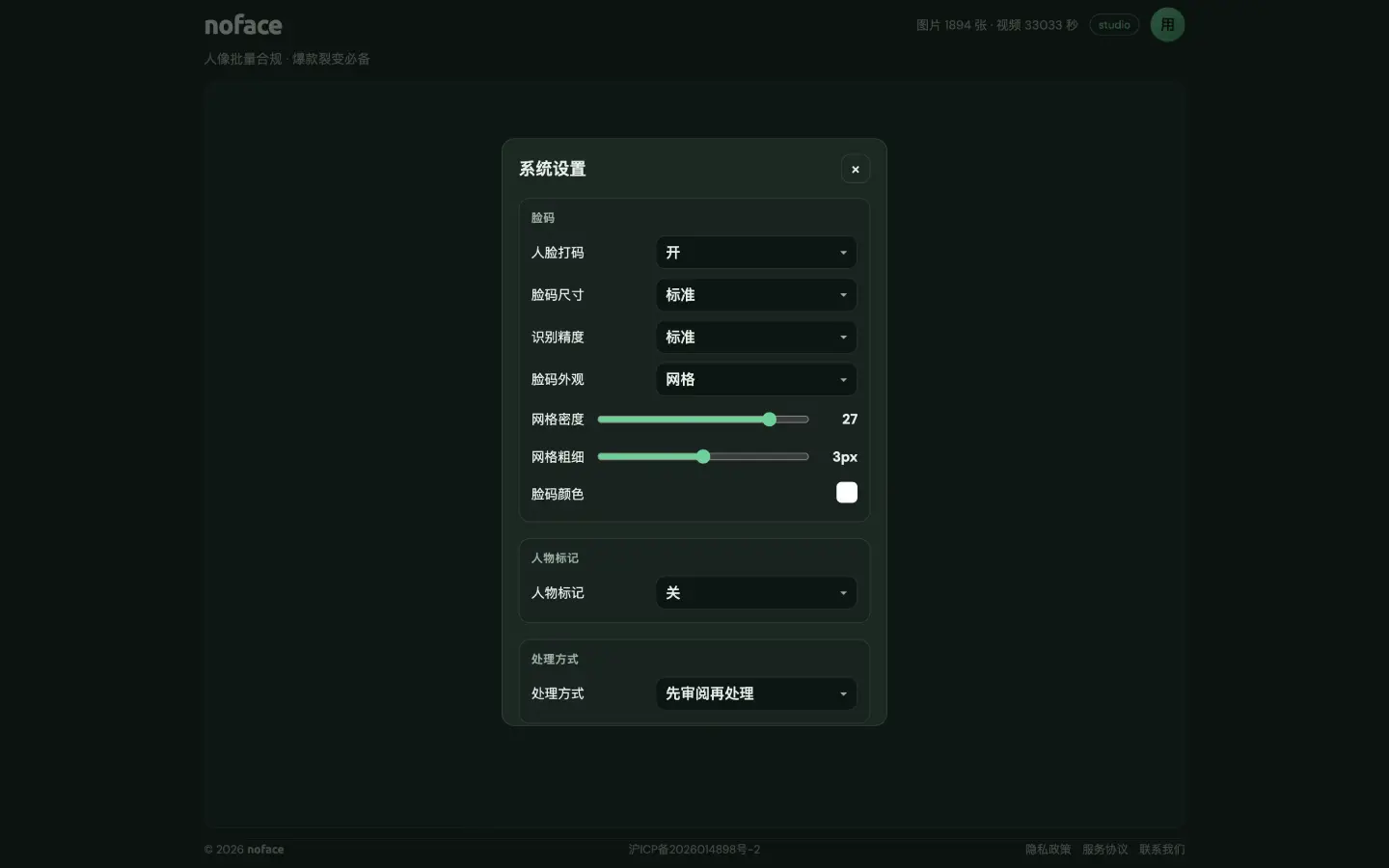Click the 人像批量合规 · 爆款裂变必备 tagline
Image resolution: width=1389 pixels, height=868 pixels.
point(286,59)
